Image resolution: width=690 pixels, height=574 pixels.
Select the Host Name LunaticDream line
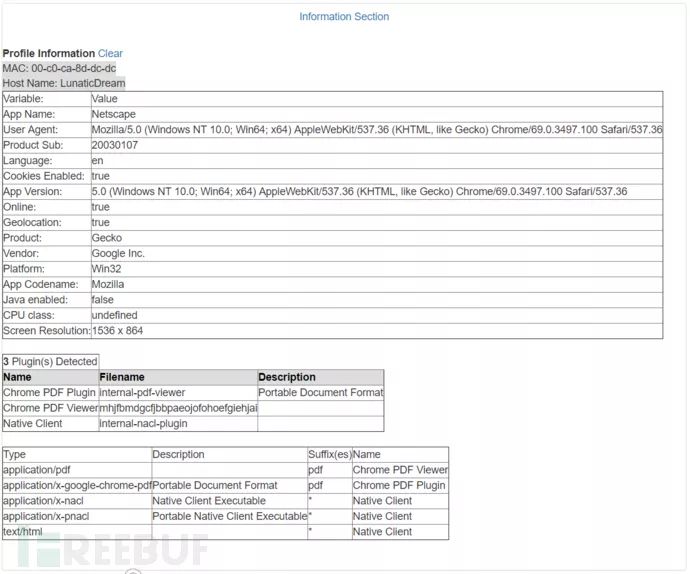64,83
